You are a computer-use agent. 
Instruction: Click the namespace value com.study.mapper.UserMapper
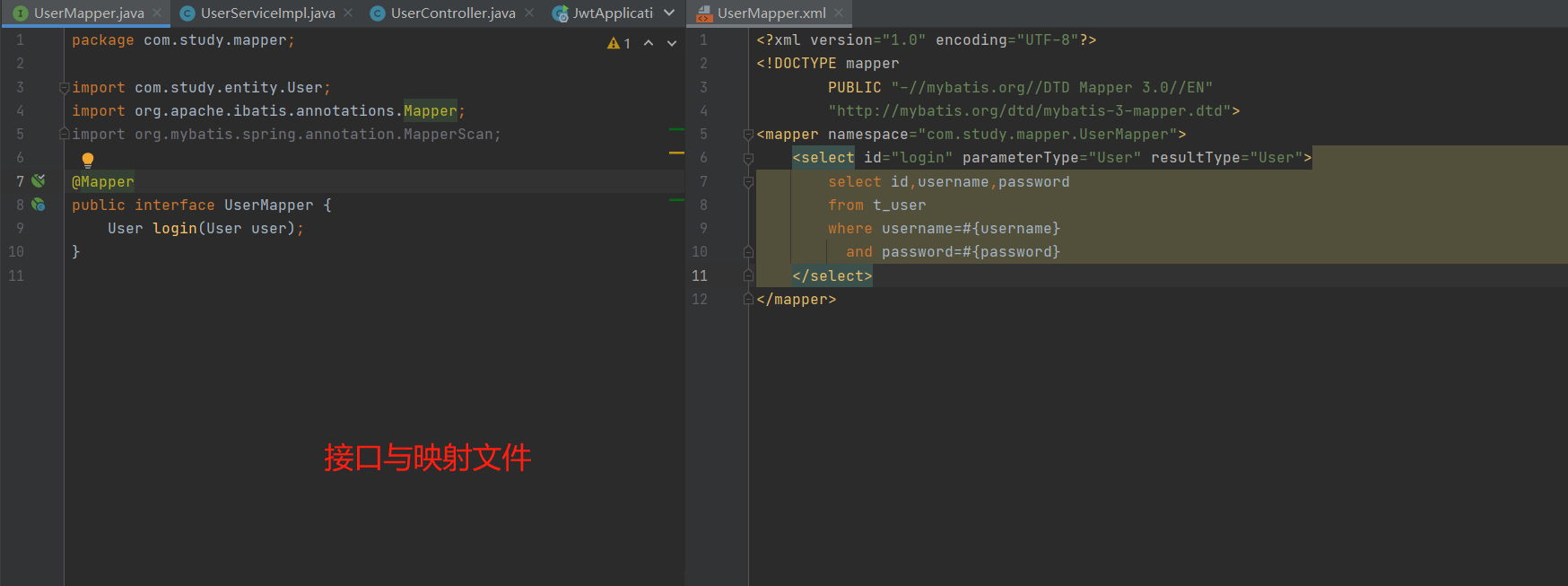tap(1048, 135)
